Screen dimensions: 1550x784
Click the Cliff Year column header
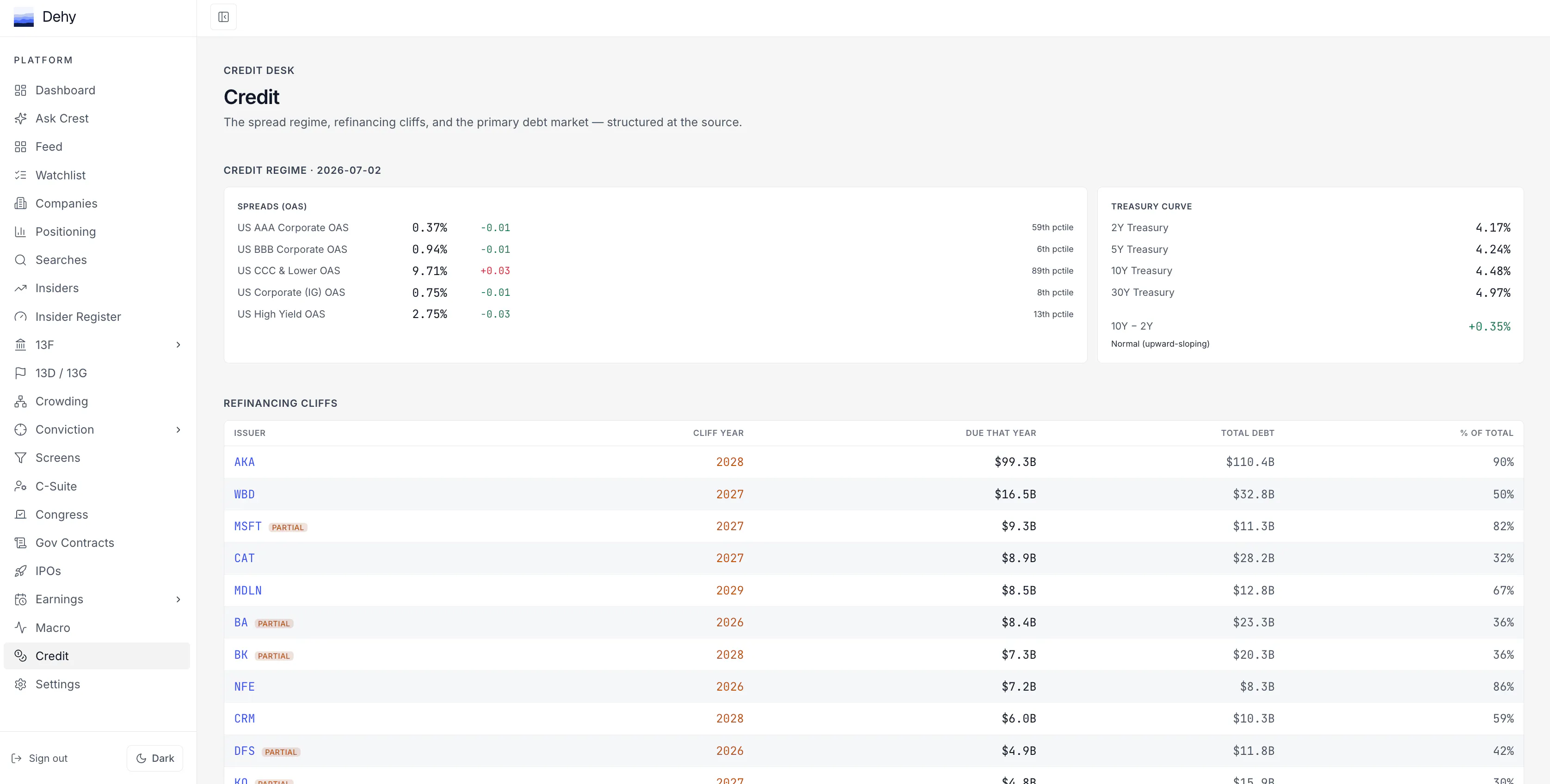pyautogui.click(x=718, y=433)
